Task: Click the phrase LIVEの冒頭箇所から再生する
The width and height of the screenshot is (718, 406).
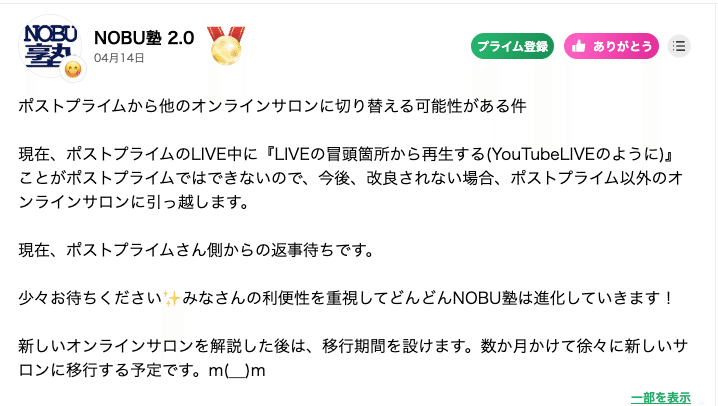Action: coord(380,154)
